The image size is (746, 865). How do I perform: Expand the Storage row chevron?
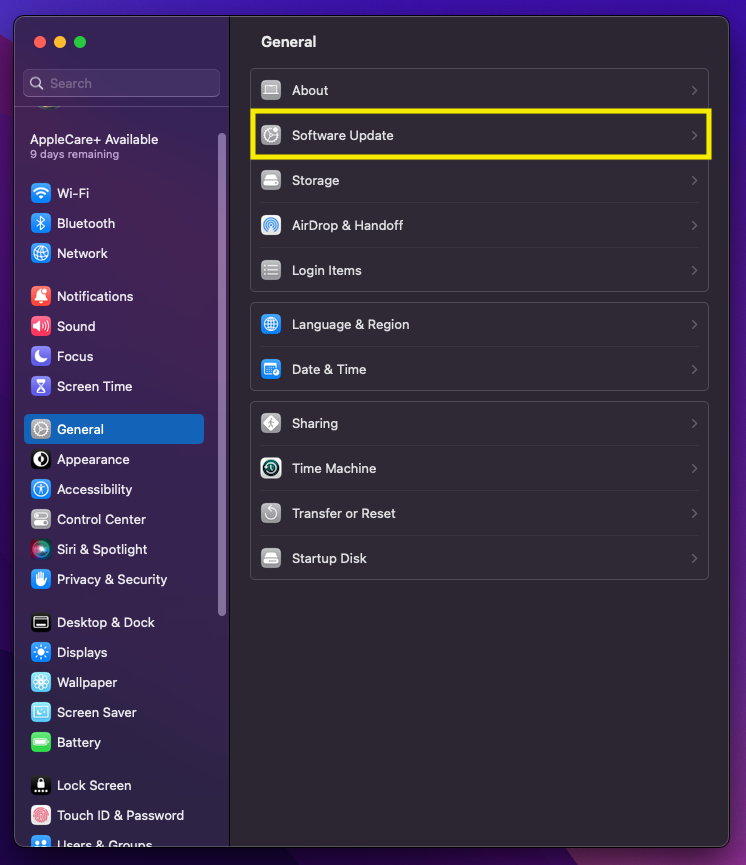[x=694, y=180]
